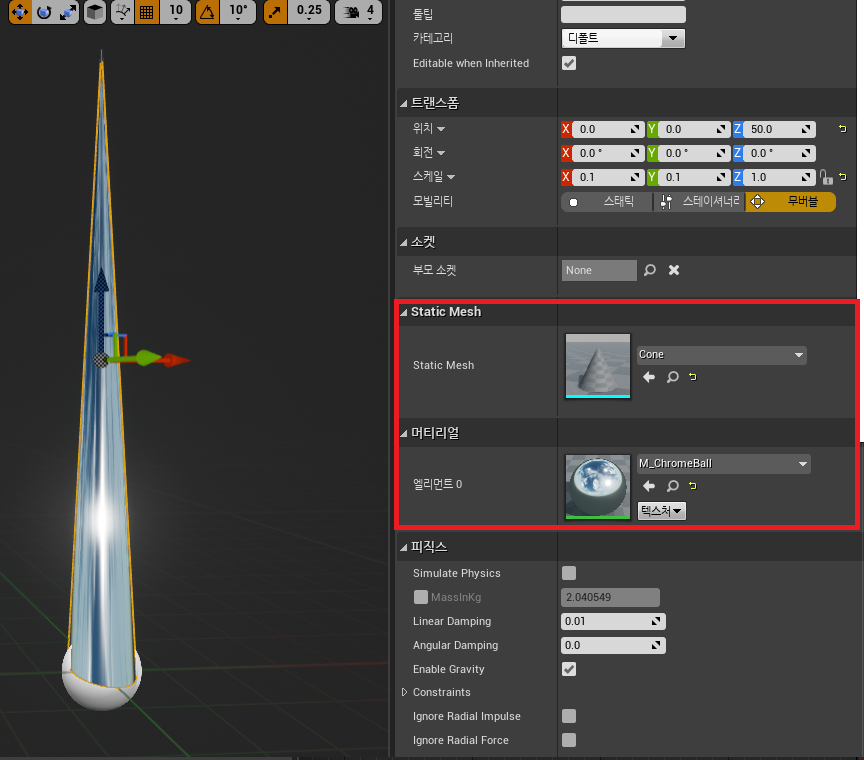Click the tooltip text field
This screenshot has height=760, width=864.
[623, 14]
